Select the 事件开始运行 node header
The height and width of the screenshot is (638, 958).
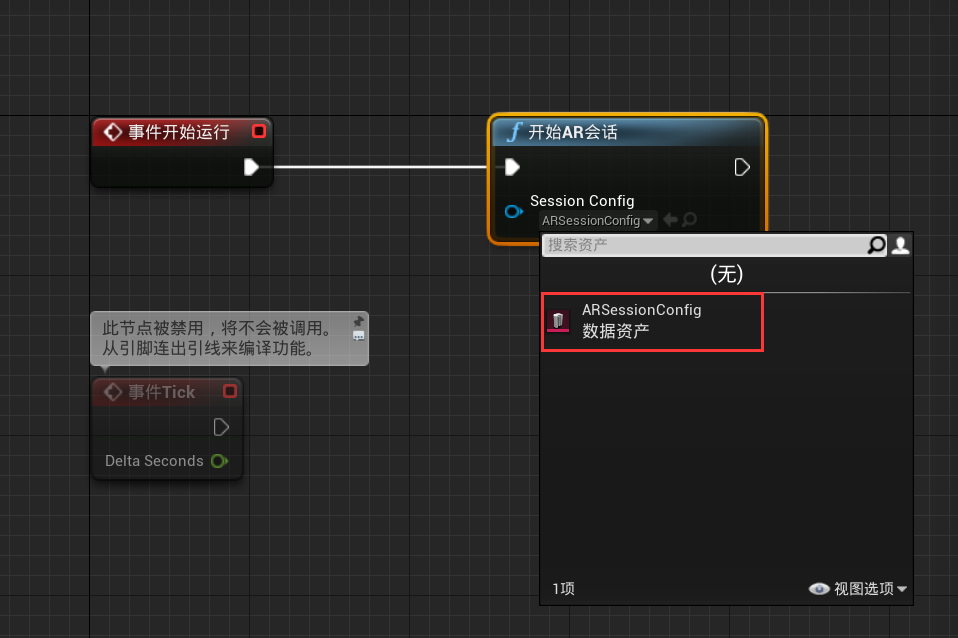tap(178, 132)
